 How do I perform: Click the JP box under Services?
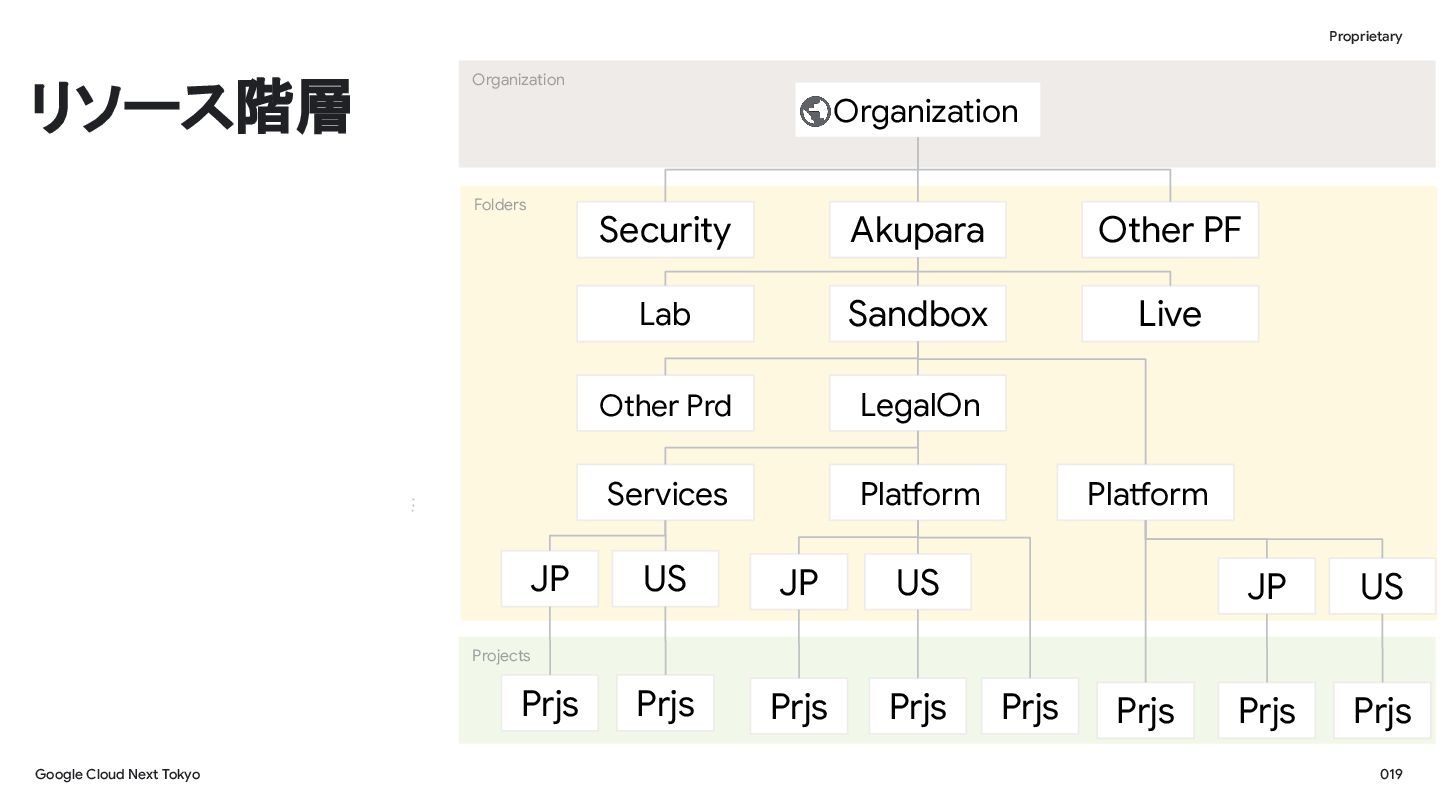(550, 579)
